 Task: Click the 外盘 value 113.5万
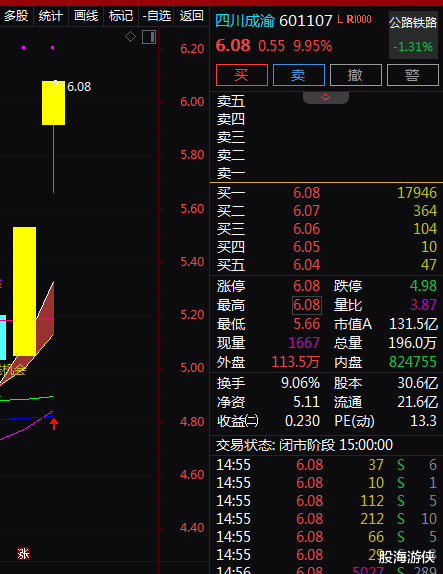click(x=295, y=362)
